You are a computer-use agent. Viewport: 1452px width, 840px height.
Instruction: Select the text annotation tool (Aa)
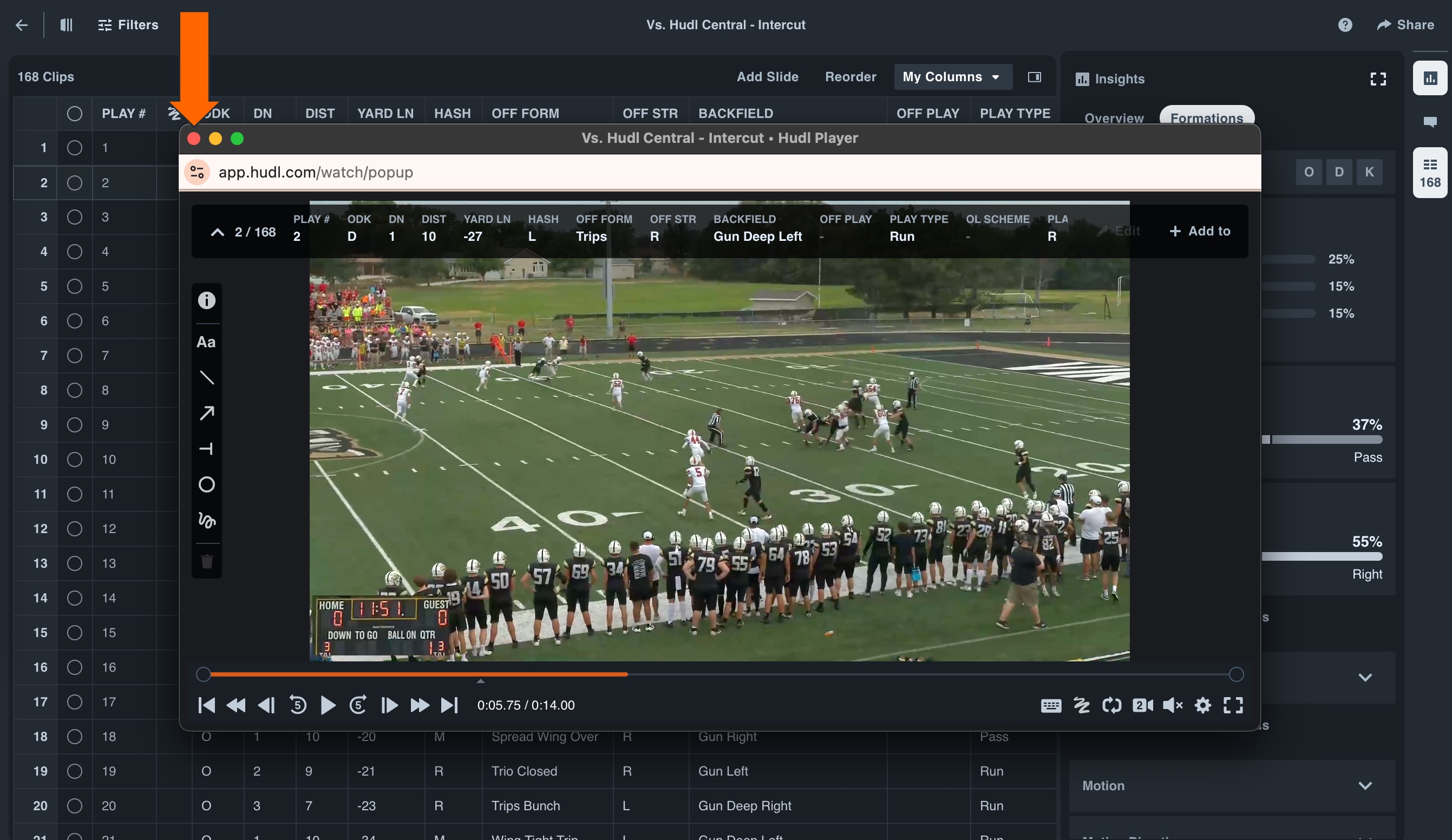pyautogui.click(x=206, y=342)
